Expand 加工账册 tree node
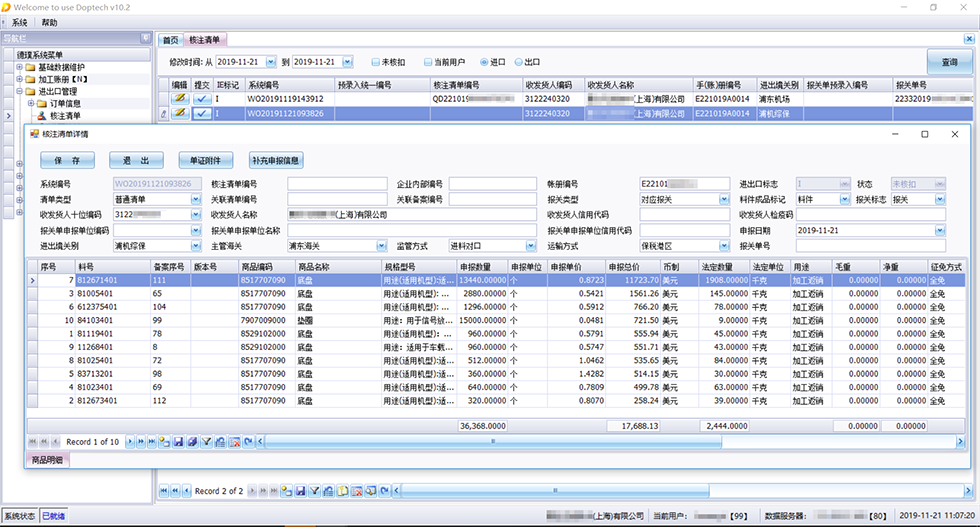Image resolution: width=980 pixels, height=527 pixels. tap(19, 79)
